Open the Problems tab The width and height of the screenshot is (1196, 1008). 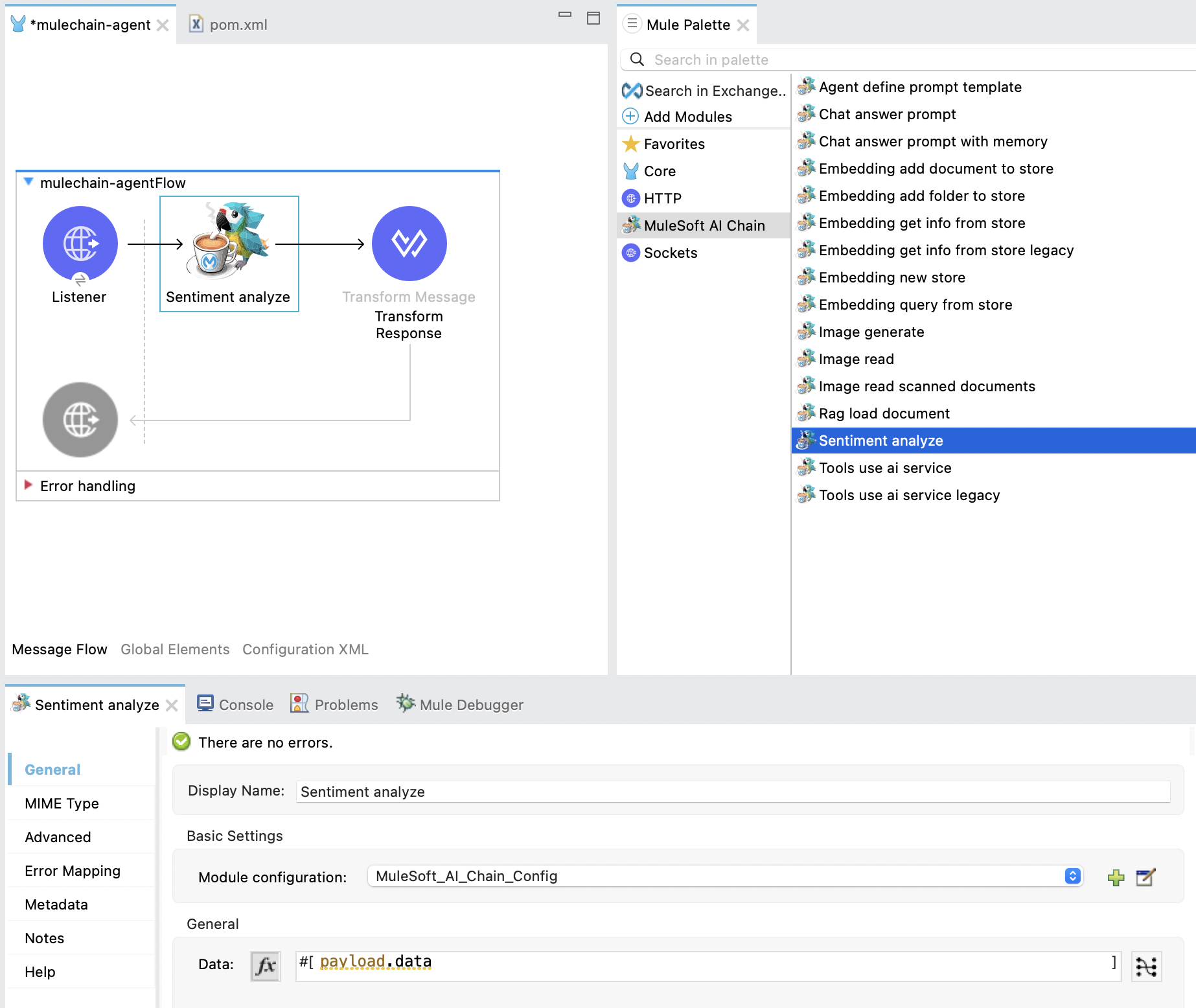(x=334, y=705)
